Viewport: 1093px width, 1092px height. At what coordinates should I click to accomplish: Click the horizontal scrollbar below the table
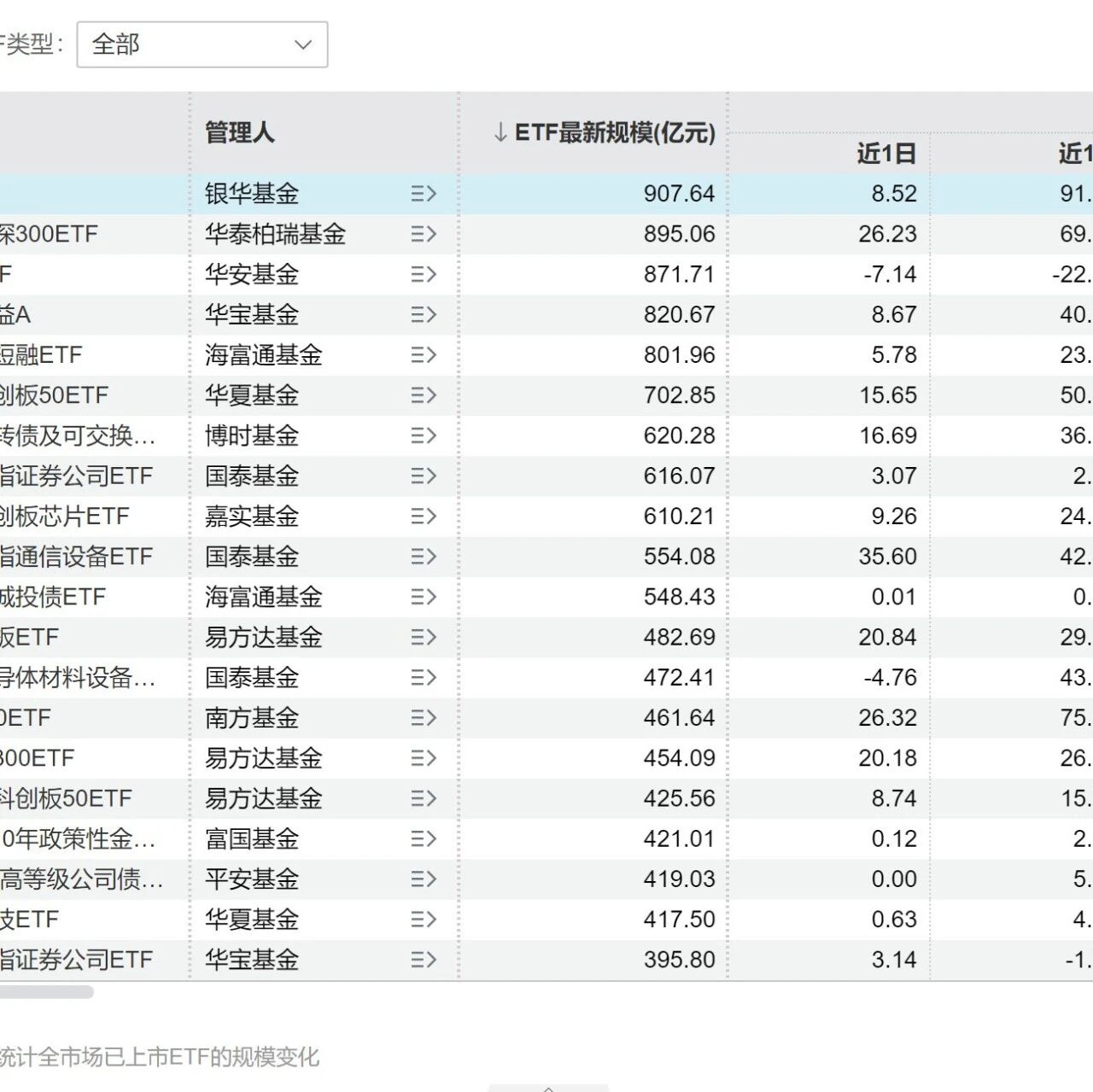[47, 992]
